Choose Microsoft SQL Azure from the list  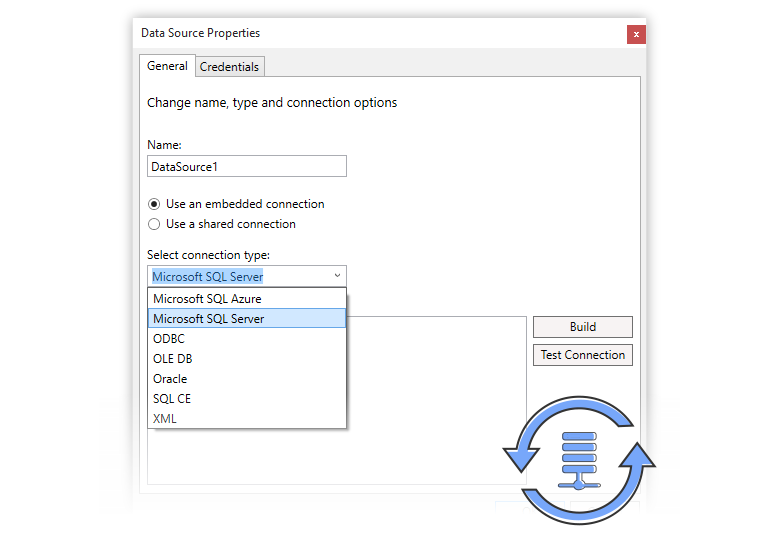click(x=207, y=299)
